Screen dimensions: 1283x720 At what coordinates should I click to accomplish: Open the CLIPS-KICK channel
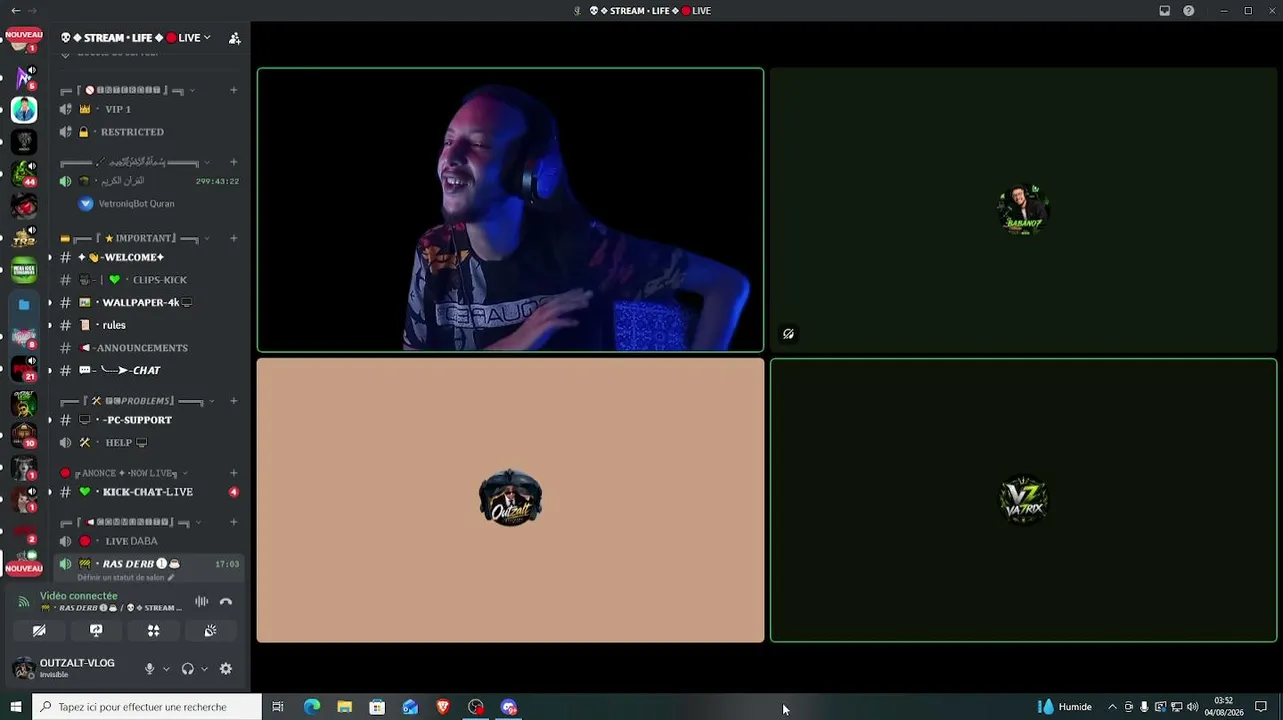point(146,280)
